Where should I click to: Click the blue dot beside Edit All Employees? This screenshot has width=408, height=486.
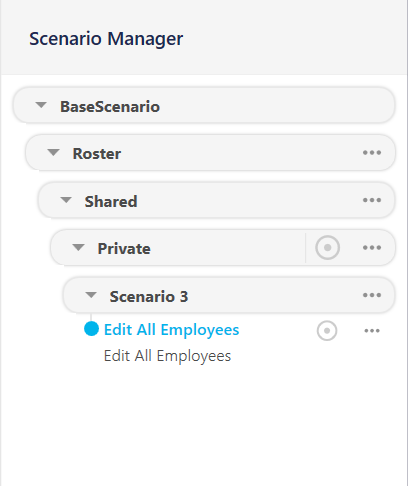[x=91, y=329]
